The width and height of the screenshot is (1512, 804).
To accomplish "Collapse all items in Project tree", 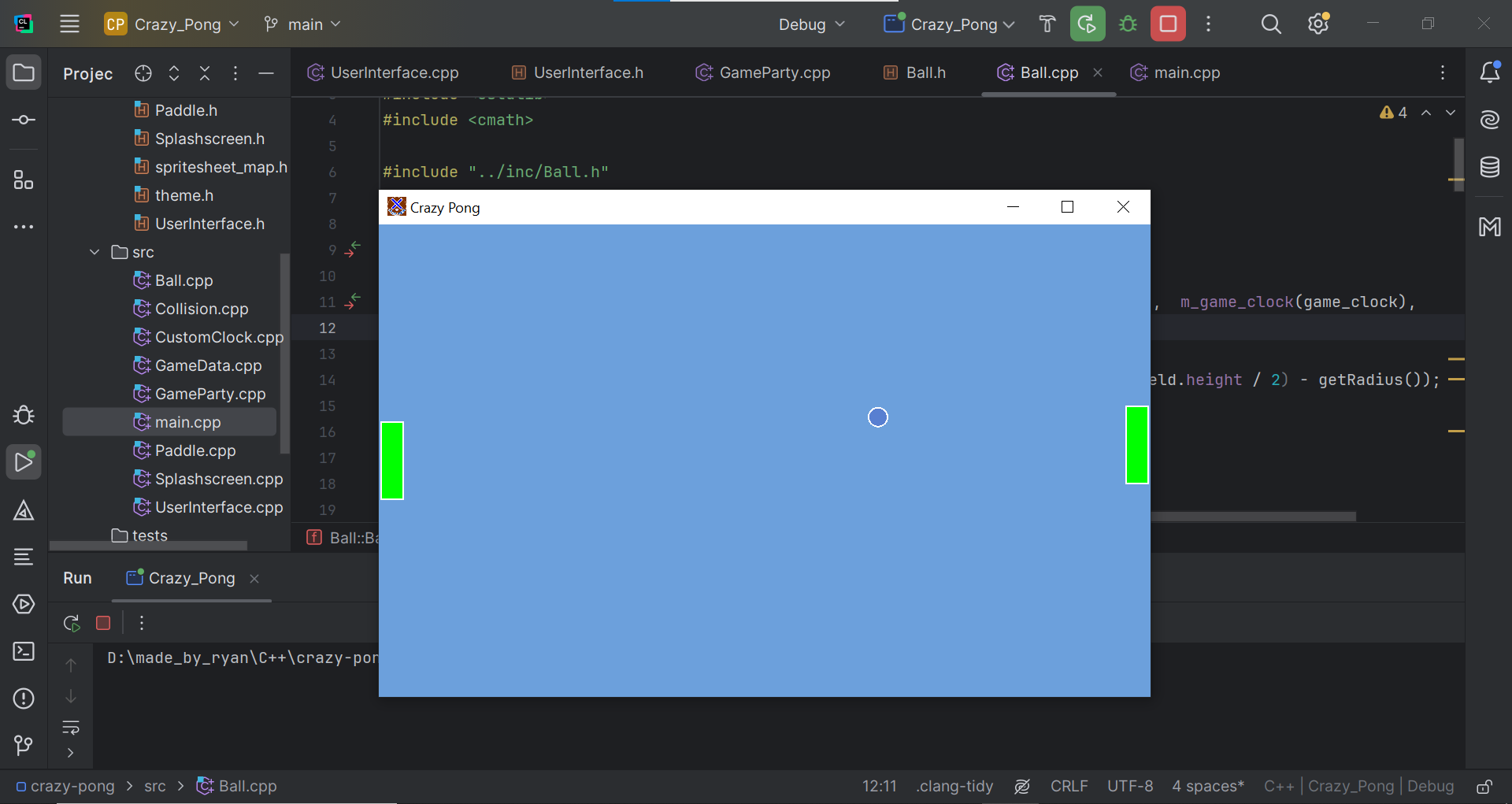I will (205, 73).
